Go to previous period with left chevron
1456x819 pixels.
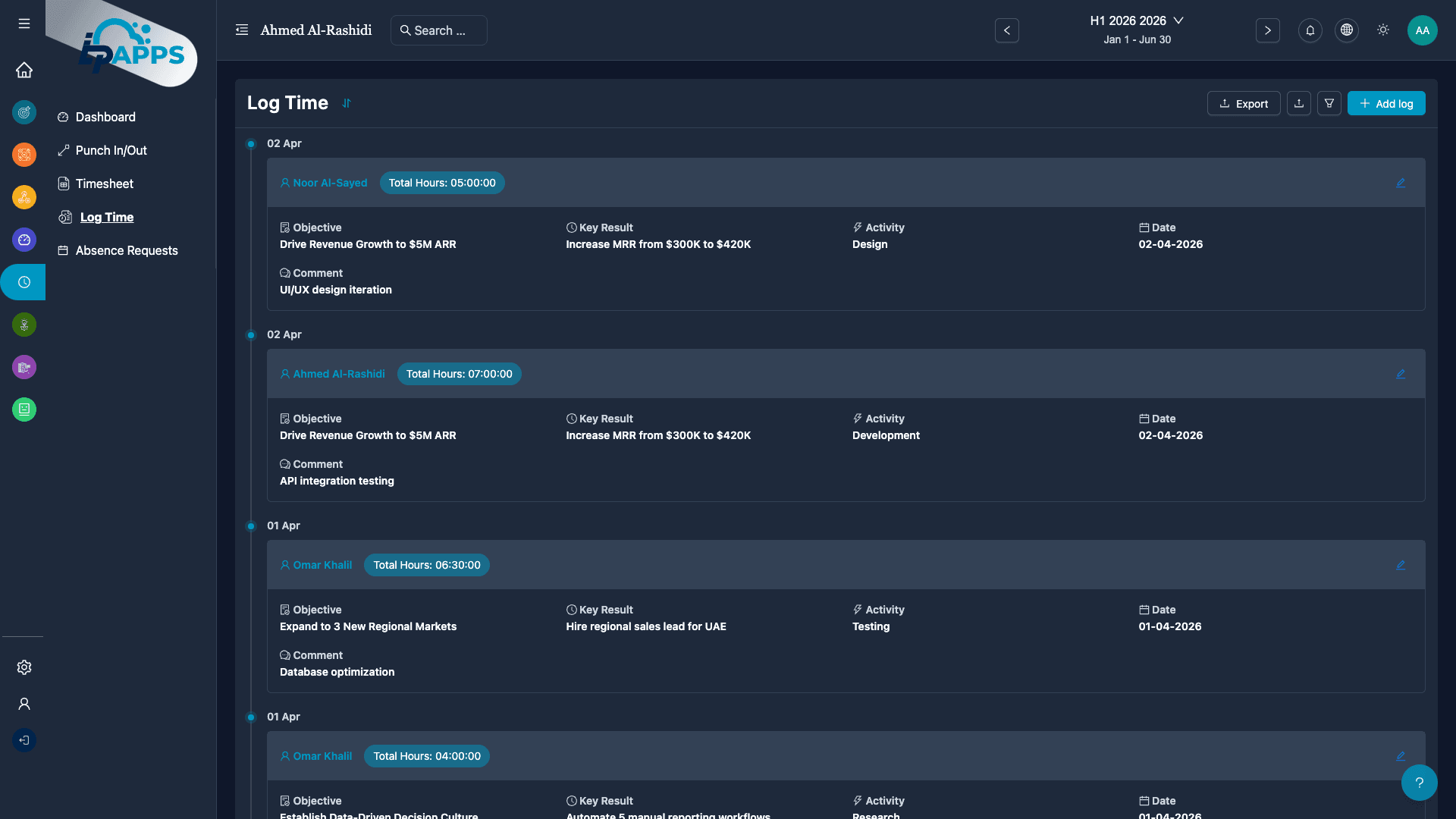point(1007,30)
